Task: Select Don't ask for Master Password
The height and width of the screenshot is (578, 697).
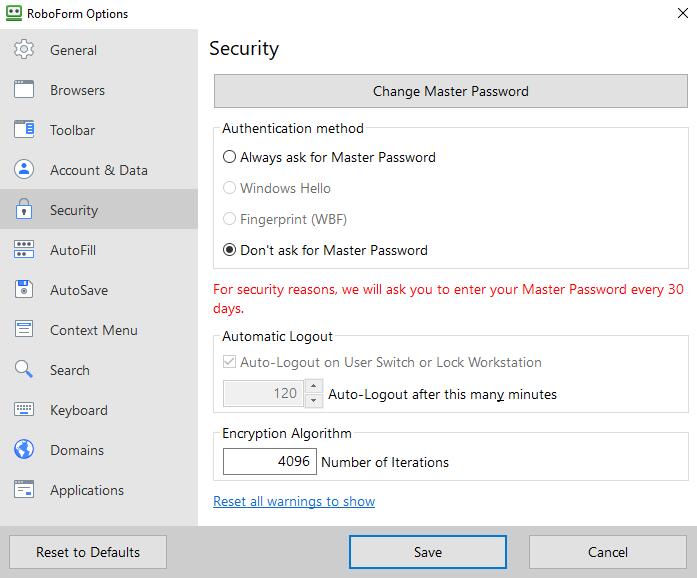Action: pyautogui.click(x=230, y=250)
